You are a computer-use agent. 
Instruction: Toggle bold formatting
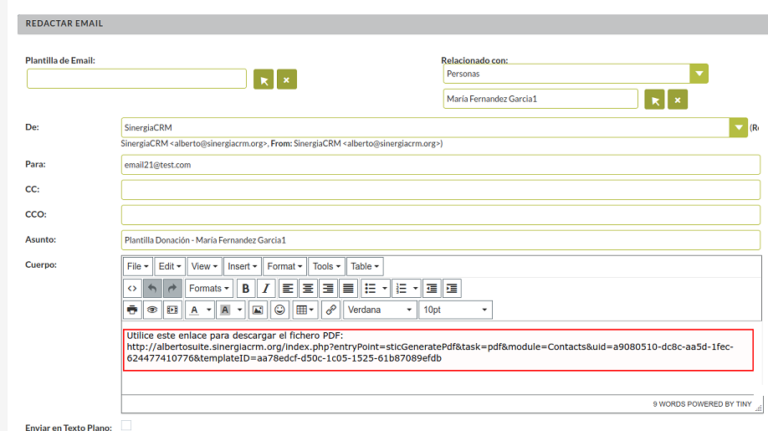point(246,288)
